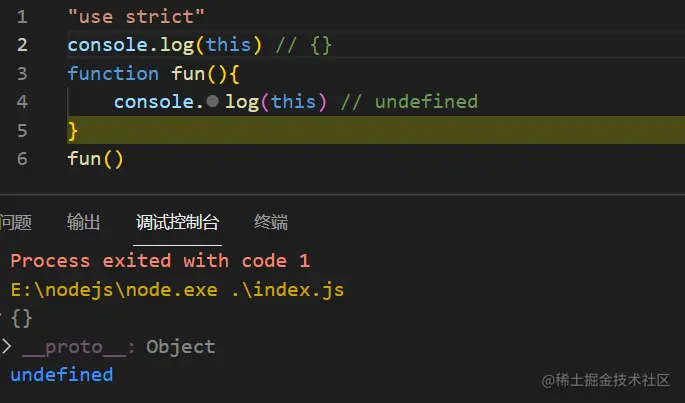Screen dimensions: 685x403
Task: Click the fun() call on line 6
Action: point(96,159)
